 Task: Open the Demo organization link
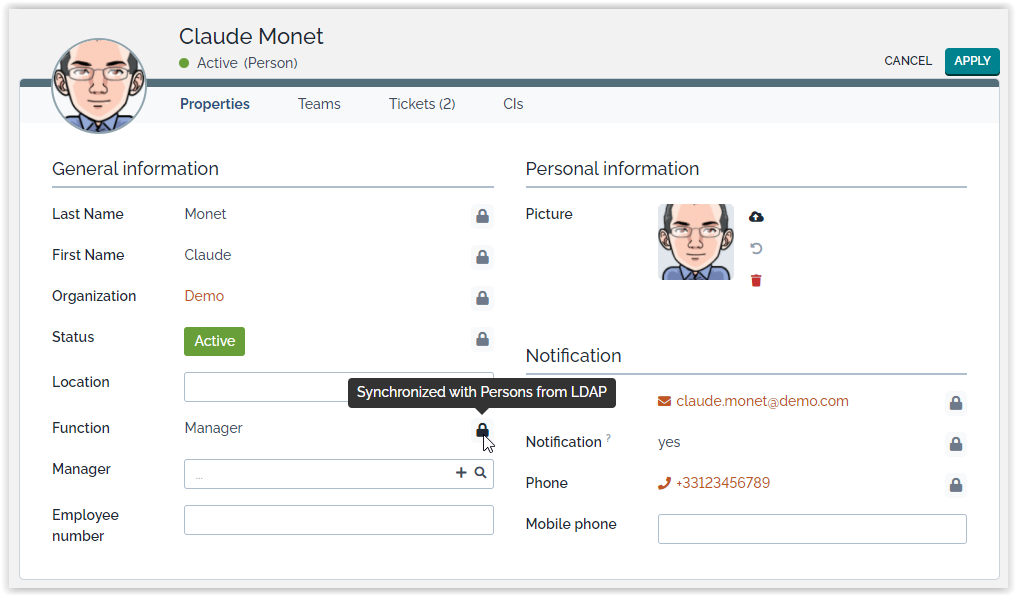pyautogui.click(x=204, y=296)
